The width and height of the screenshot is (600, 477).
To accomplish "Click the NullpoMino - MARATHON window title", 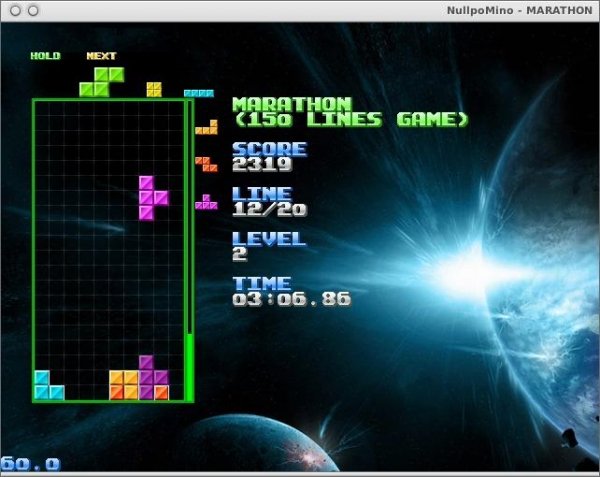I will point(520,10).
